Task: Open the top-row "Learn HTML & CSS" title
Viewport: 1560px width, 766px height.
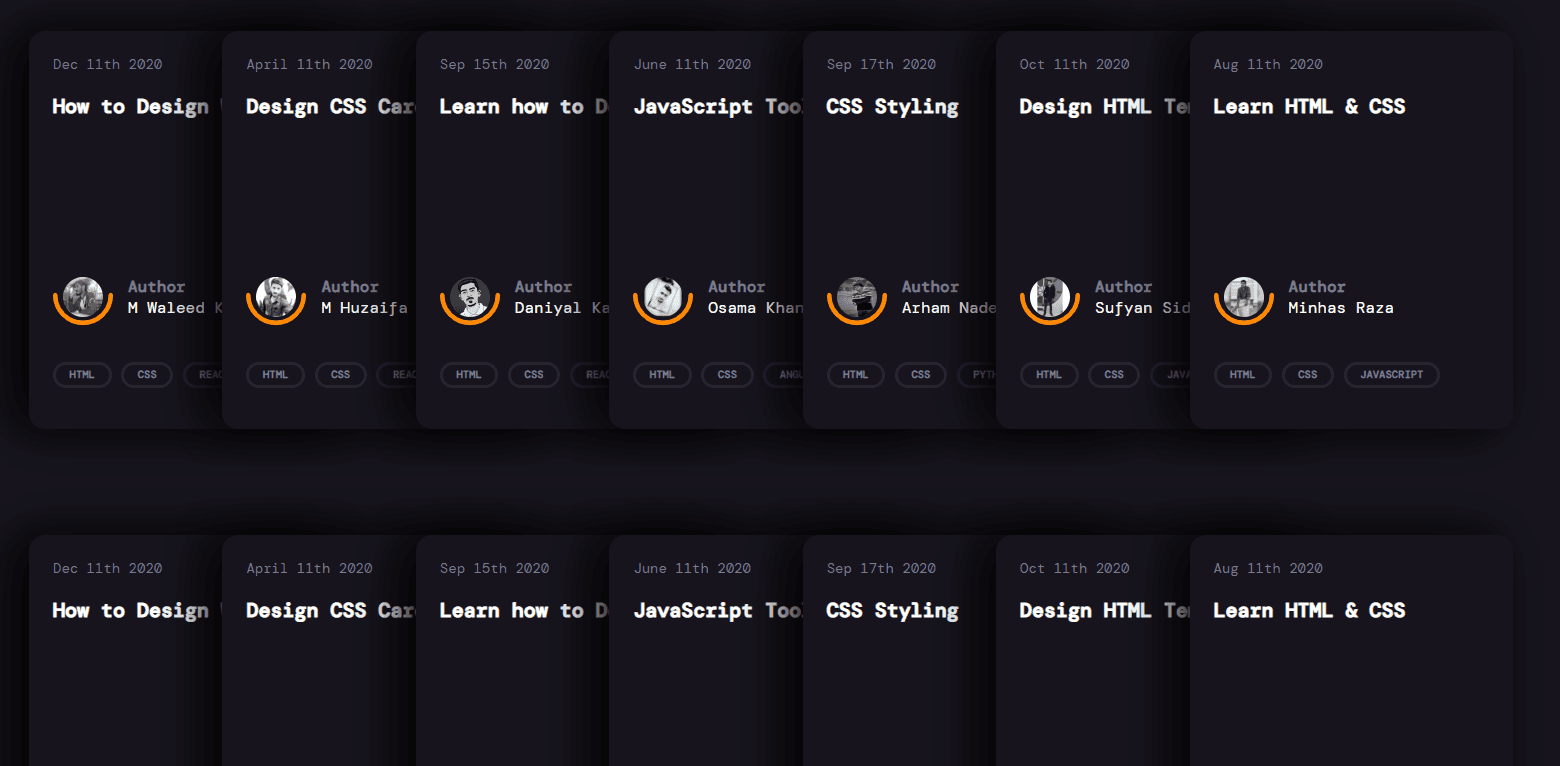Action: click(1309, 107)
